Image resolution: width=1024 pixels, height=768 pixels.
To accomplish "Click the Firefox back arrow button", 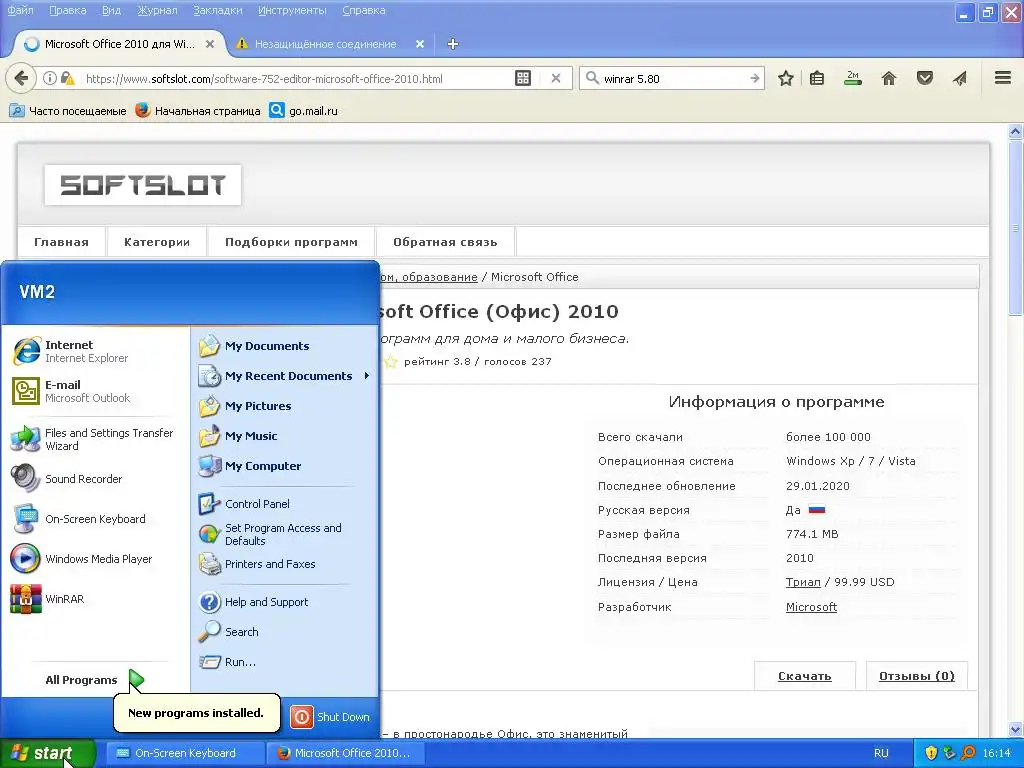I will pos(21,78).
